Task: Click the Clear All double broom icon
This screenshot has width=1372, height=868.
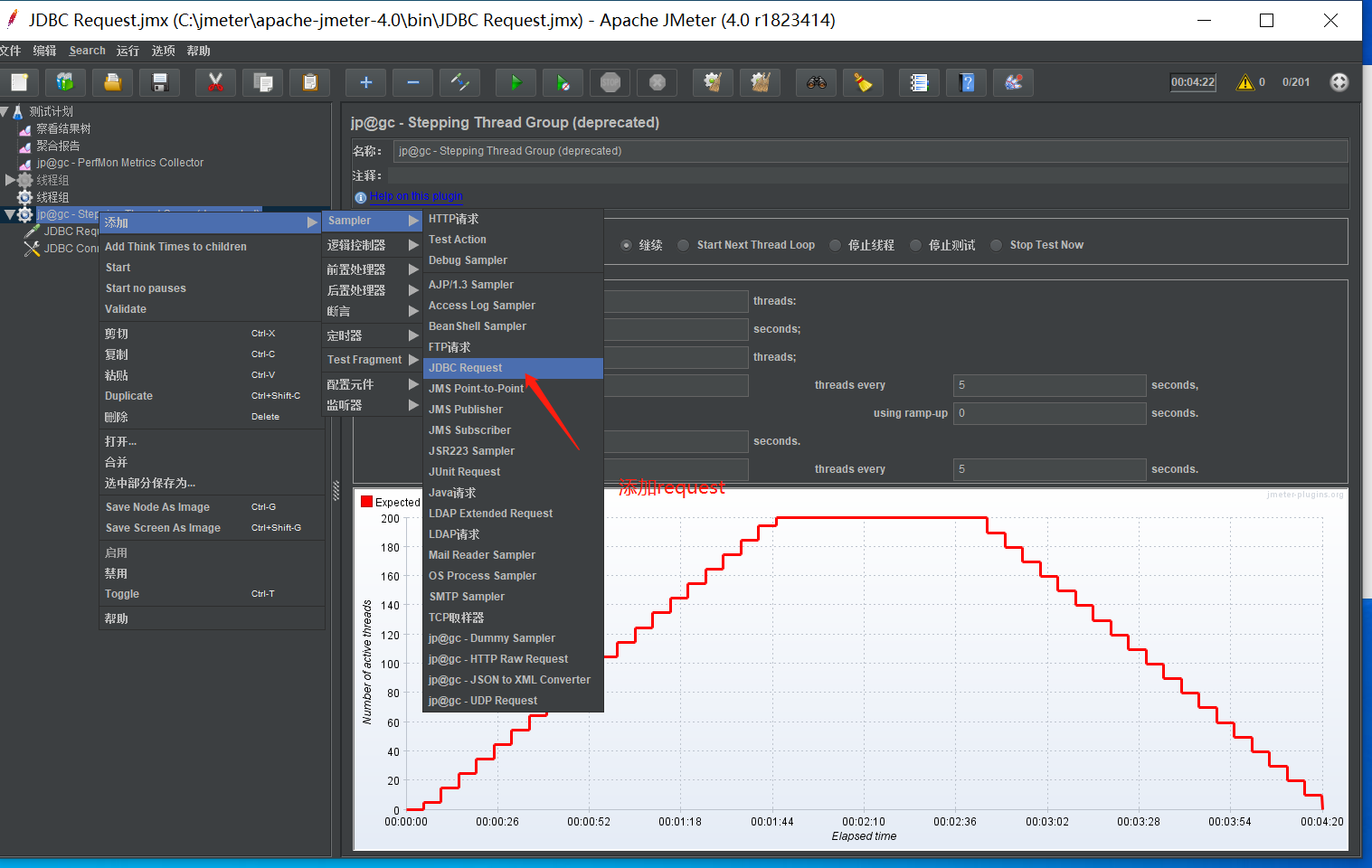Action: pyautogui.click(x=760, y=82)
